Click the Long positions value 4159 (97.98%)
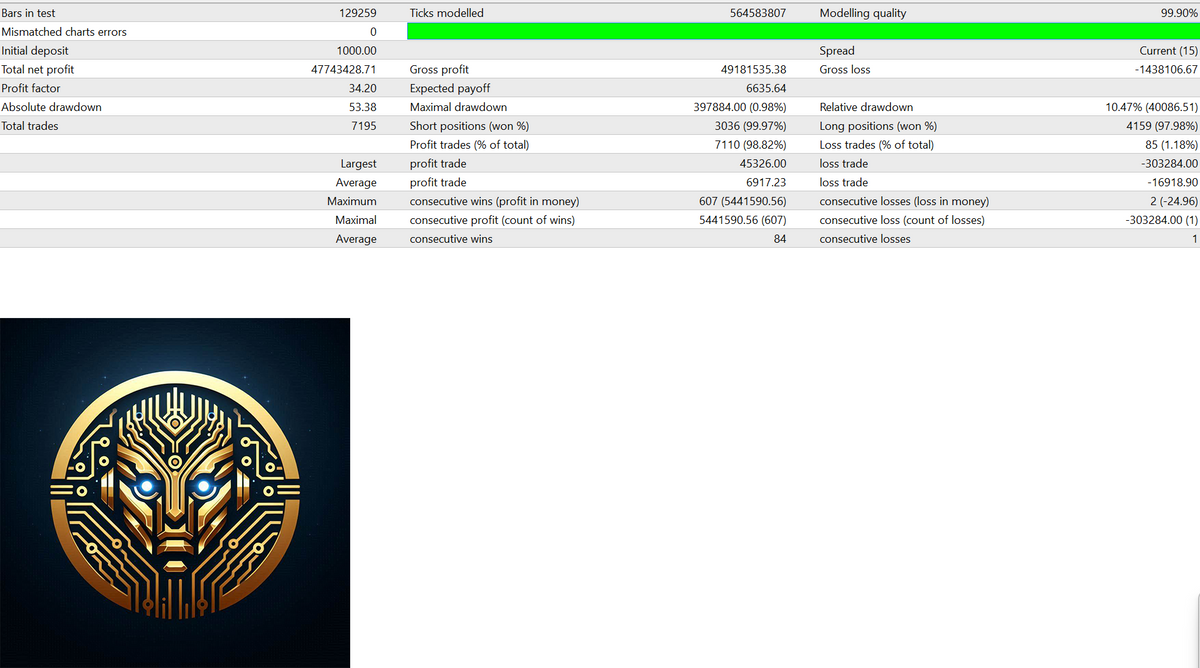1200x668 pixels. click(x=1153, y=126)
